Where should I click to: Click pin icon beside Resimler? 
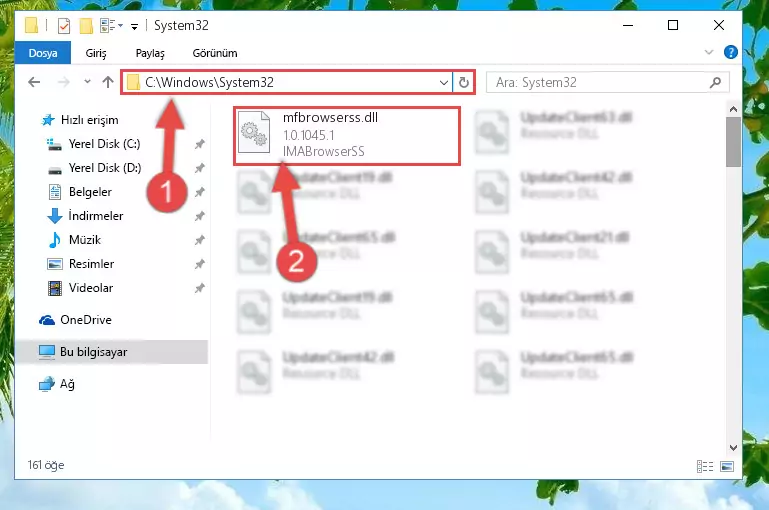pos(200,264)
